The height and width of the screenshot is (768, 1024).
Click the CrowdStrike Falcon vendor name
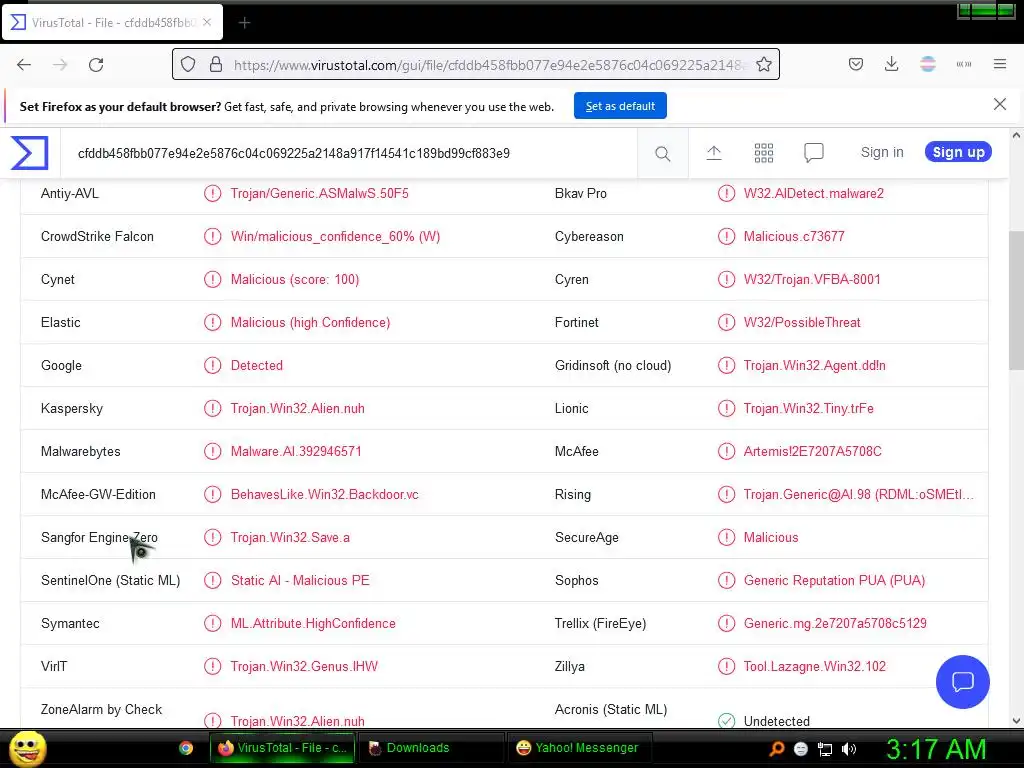point(97,236)
